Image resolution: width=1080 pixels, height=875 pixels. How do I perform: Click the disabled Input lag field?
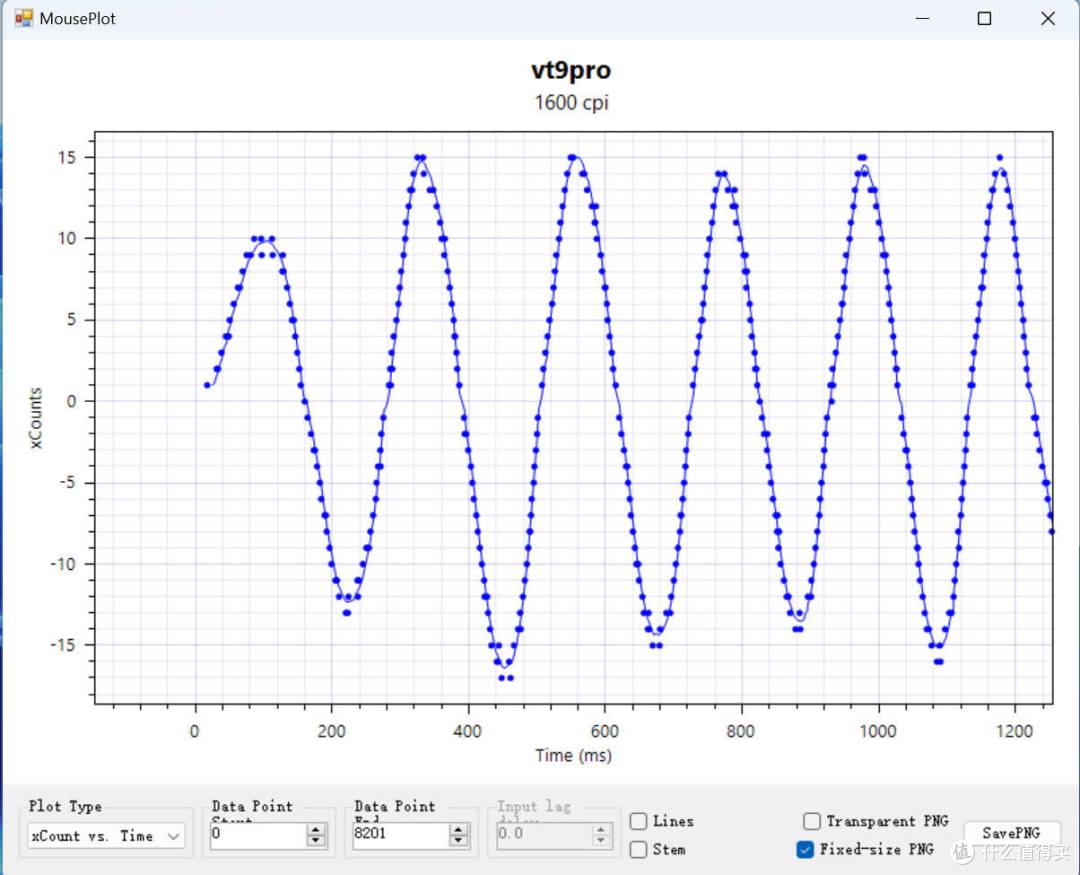tap(544, 835)
